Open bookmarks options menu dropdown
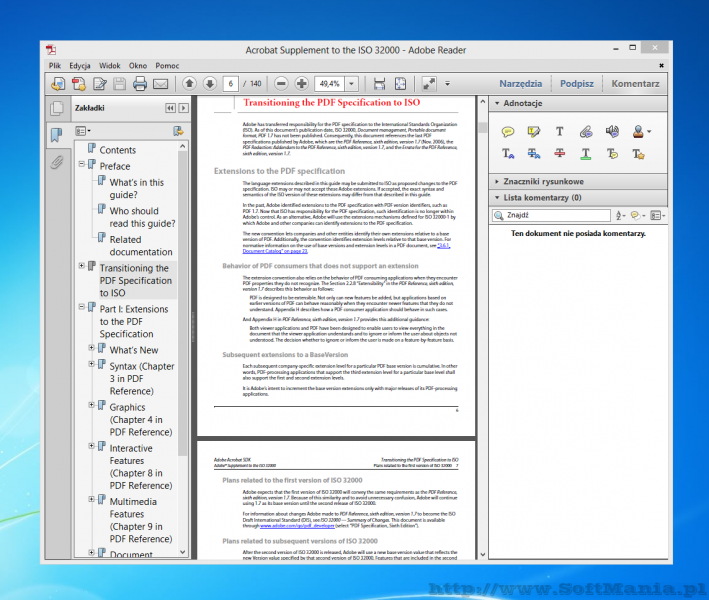 [x=83, y=131]
